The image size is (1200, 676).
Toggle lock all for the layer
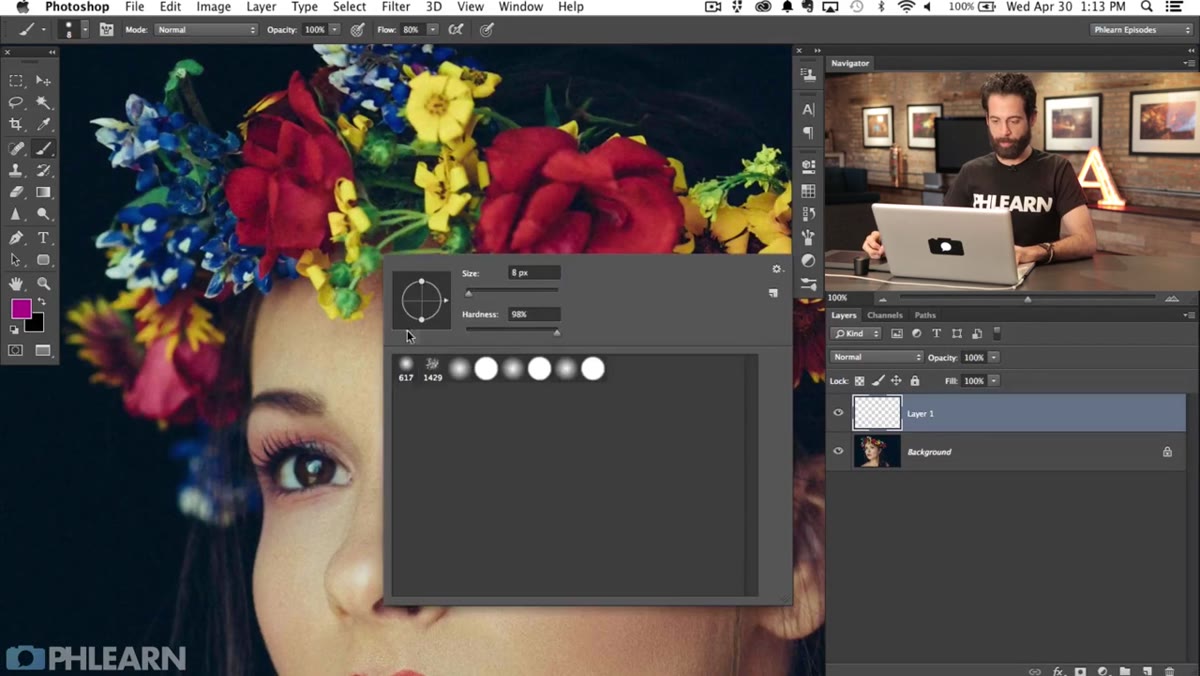914,381
